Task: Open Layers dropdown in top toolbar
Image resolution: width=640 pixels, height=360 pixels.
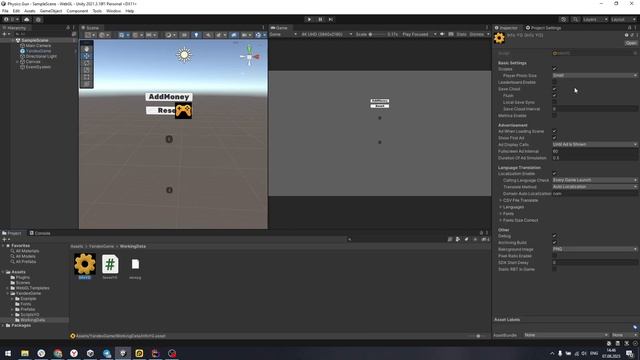Action: tap(595, 19)
